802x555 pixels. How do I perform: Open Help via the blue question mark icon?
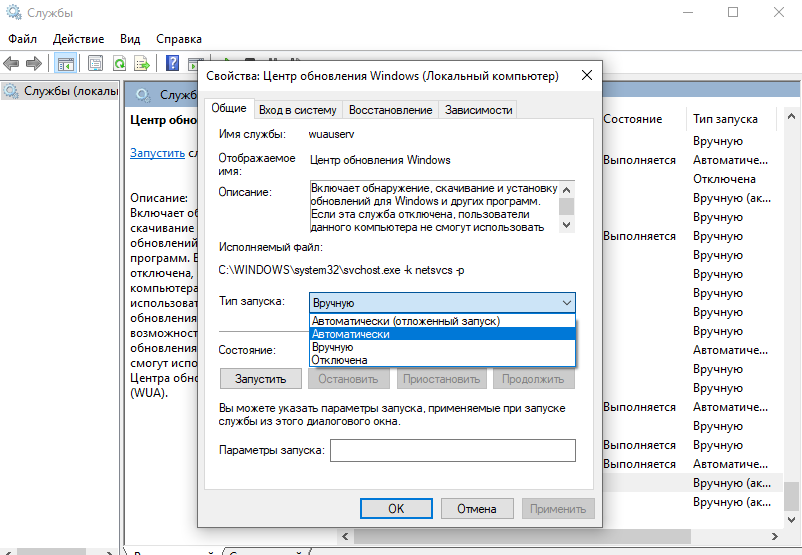click(x=172, y=63)
